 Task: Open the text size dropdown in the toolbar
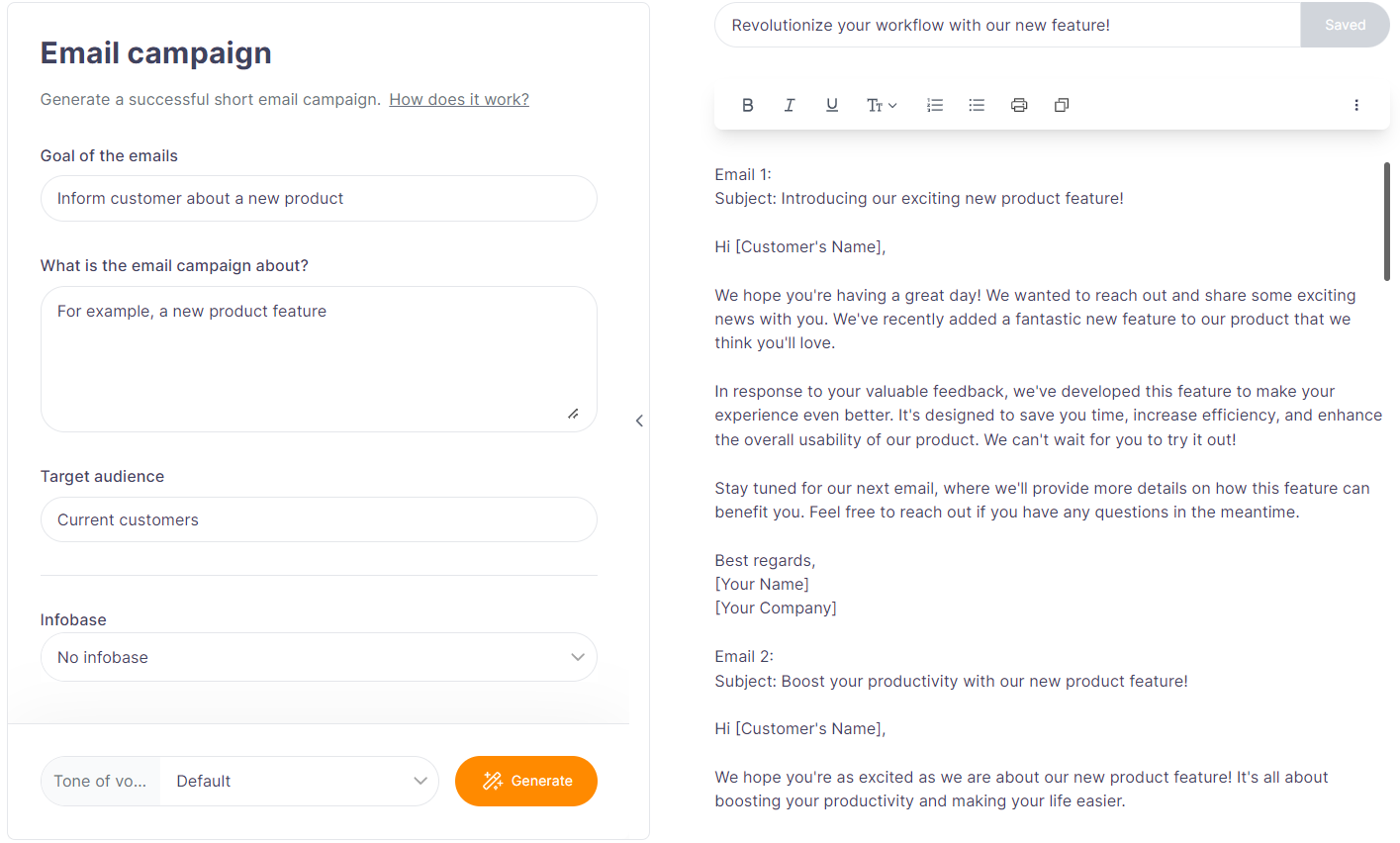tap(882, 105)
